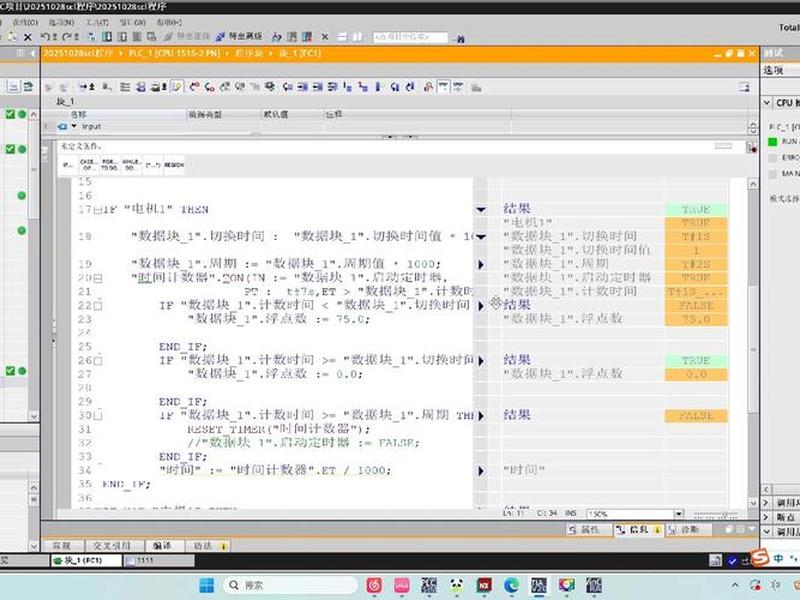This screenshot has height=600, width=800.
Task: Click the undo arrow in main toolbar
Action: click(x=45, y=37)
